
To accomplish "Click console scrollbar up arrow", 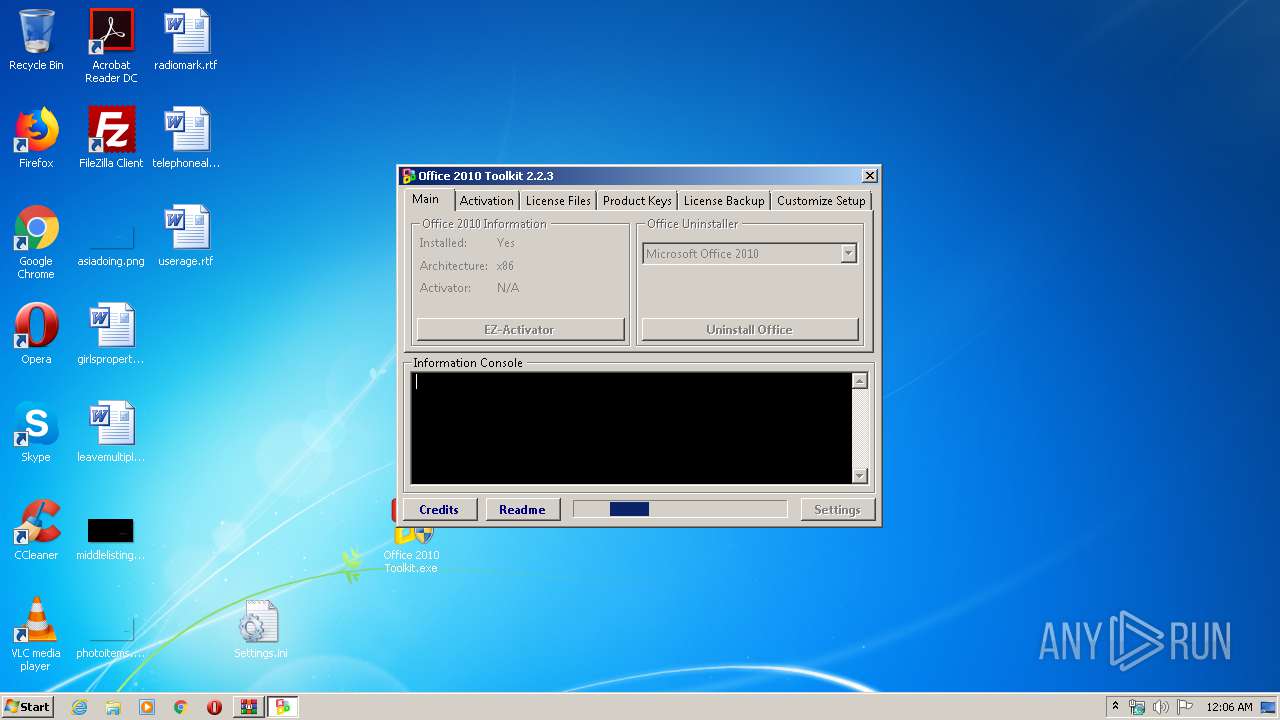I will point(860,380).
